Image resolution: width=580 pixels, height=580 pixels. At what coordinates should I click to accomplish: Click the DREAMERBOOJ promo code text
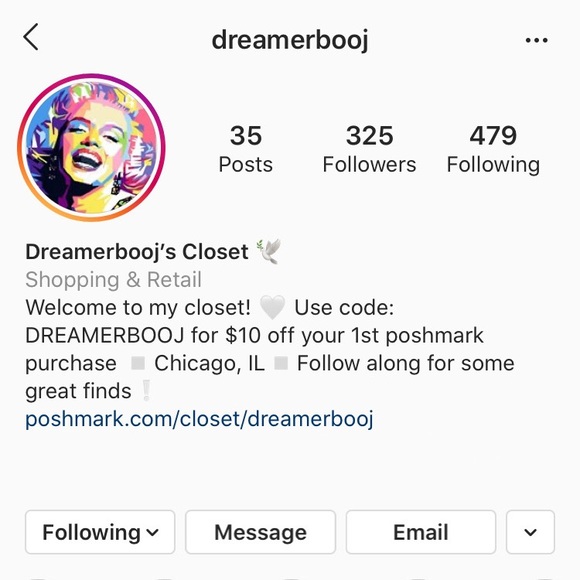click(x=105, y=335)
